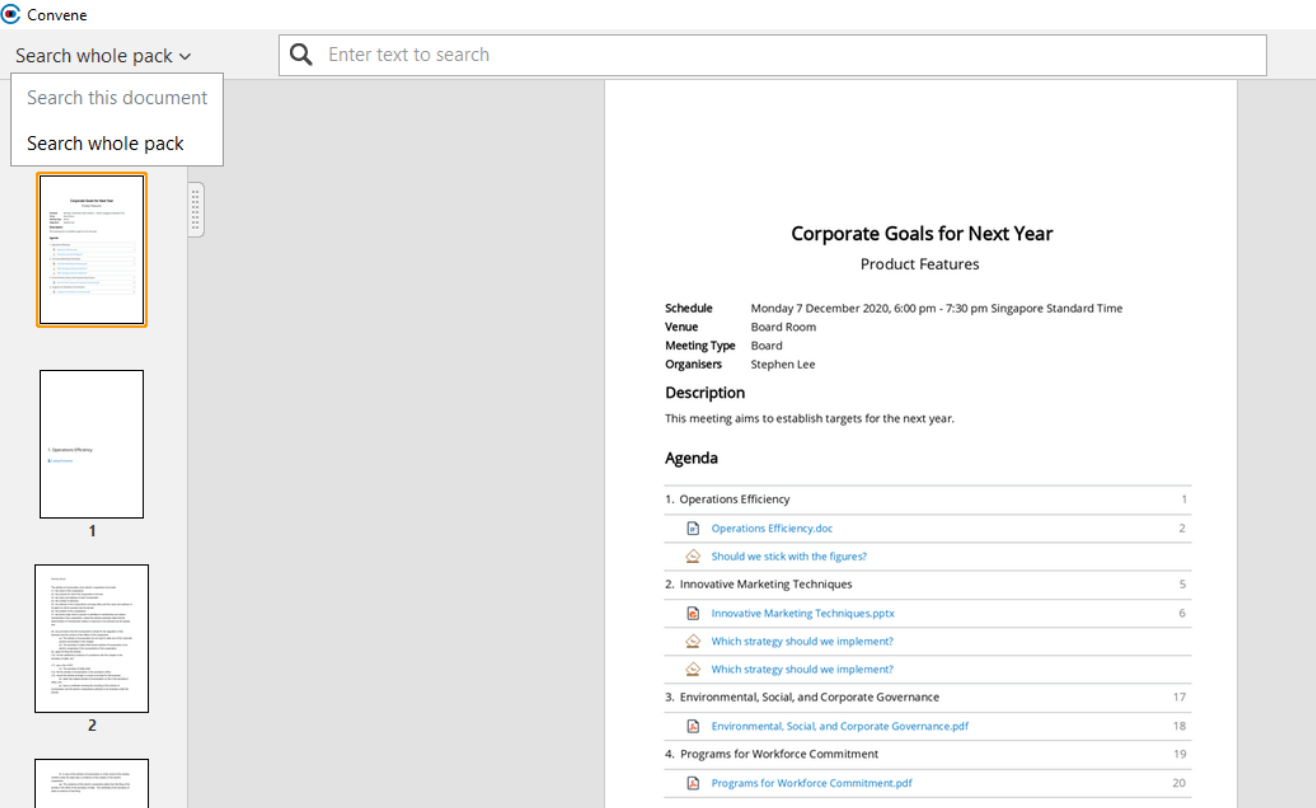
Task: Click the Operations Efficiency.doc file icon
Action: pos(692,528)
